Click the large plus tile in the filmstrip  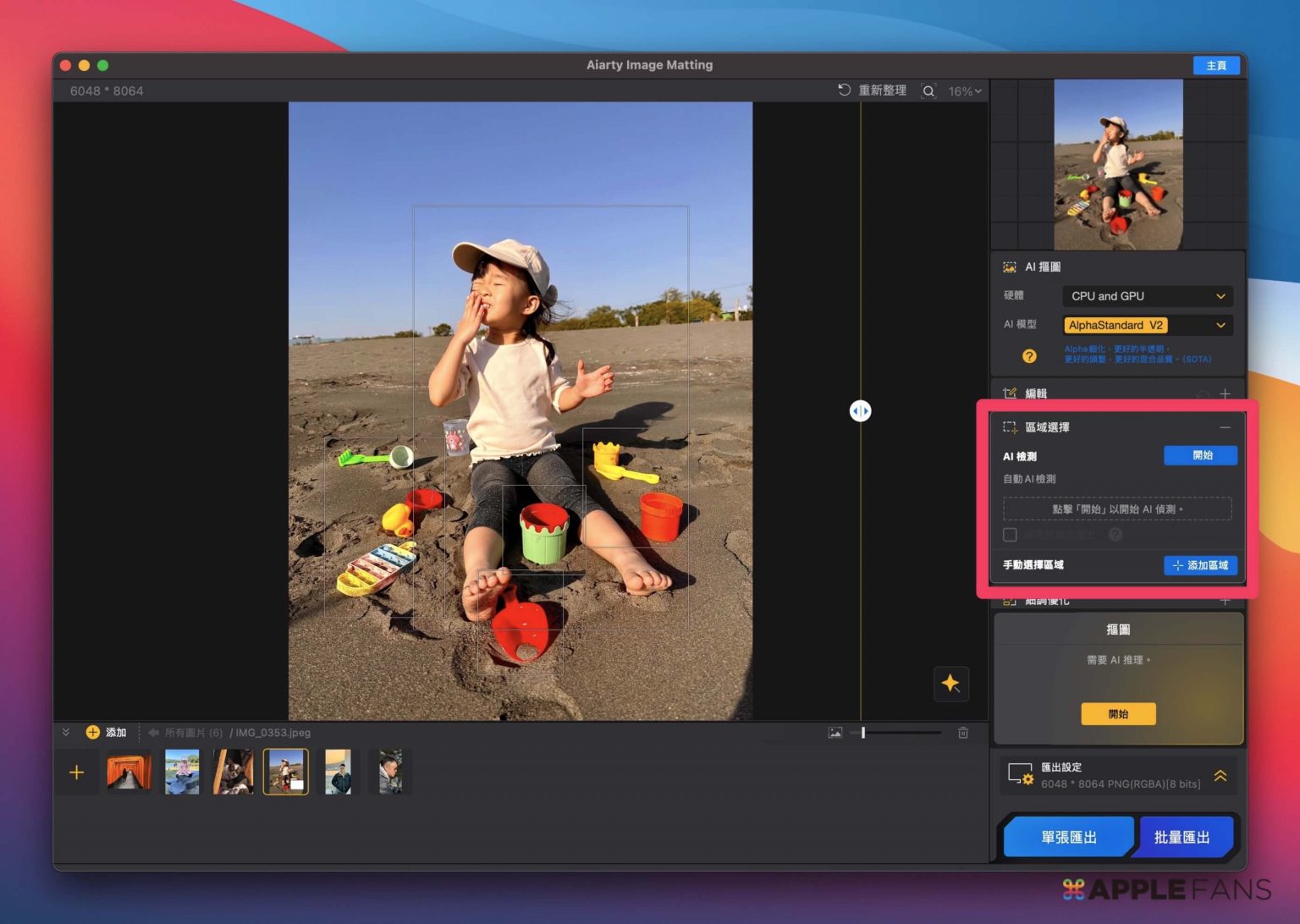pyautogui.click(x=77, y=773)
